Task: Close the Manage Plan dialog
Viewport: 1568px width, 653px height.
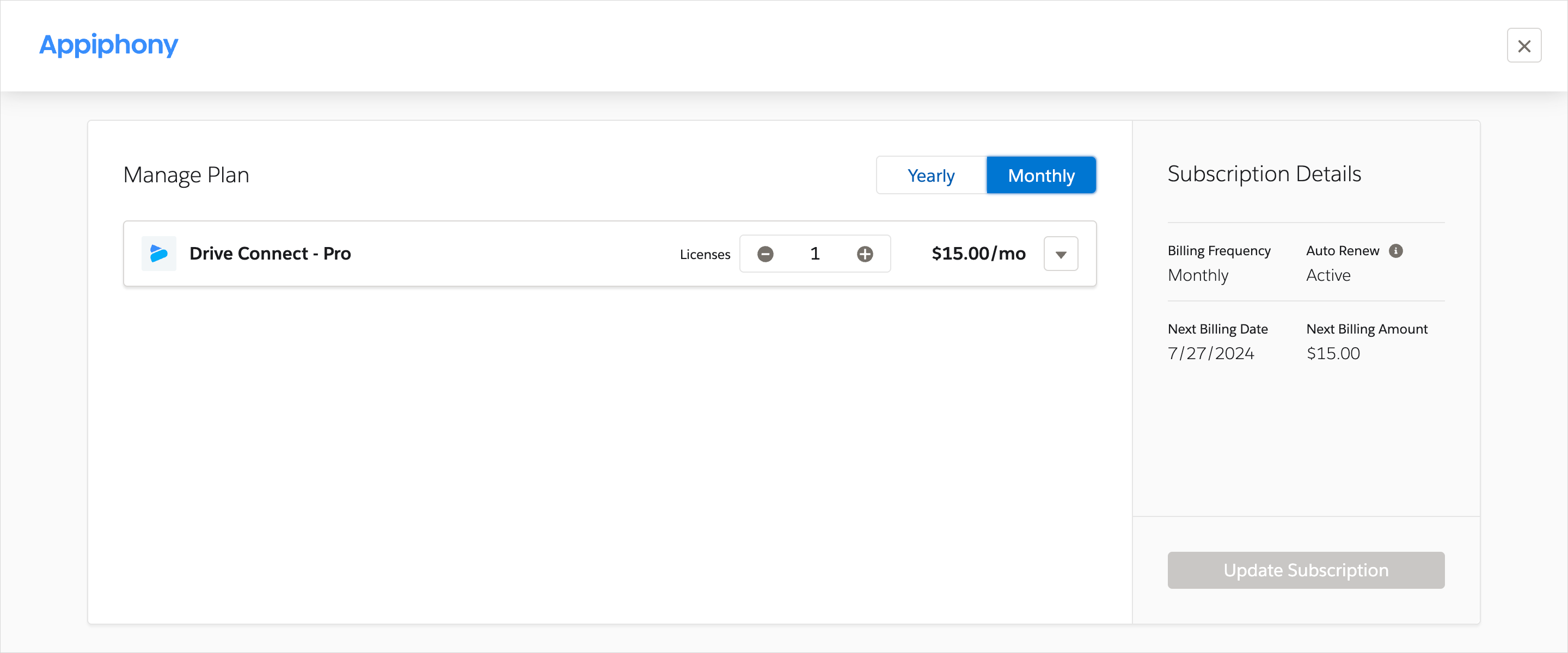Action: point(1523,46)
